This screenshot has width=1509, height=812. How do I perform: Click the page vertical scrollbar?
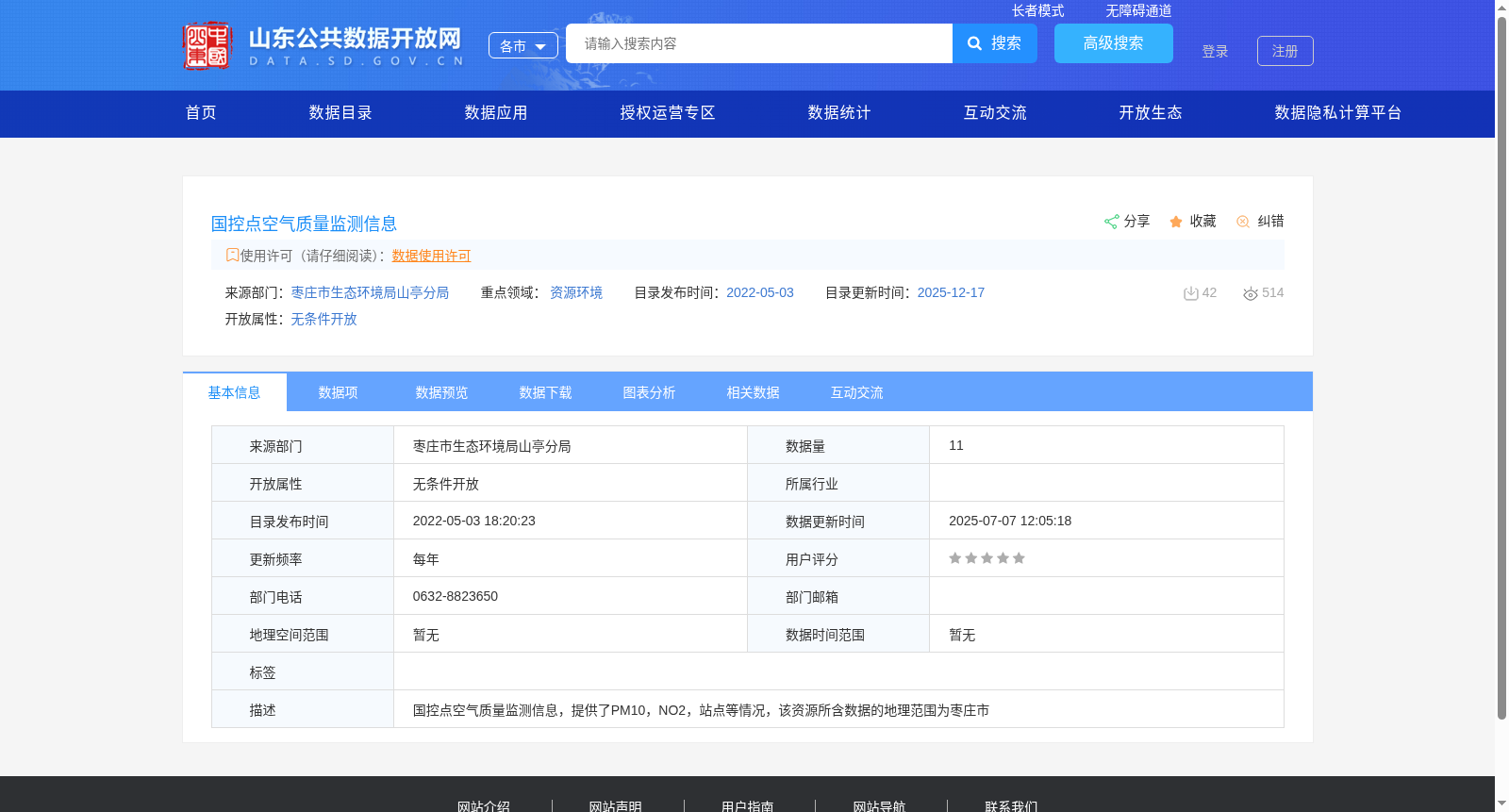(x=1501, y=368)
